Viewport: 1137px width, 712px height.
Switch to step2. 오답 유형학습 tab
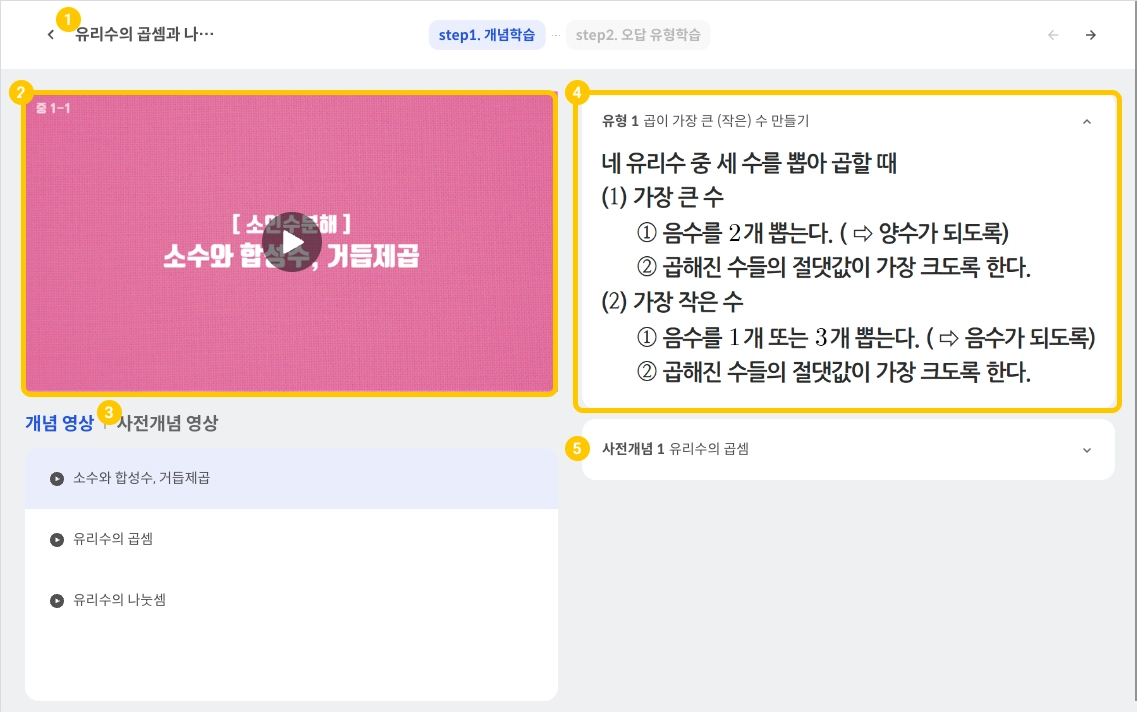pos(637,35)
